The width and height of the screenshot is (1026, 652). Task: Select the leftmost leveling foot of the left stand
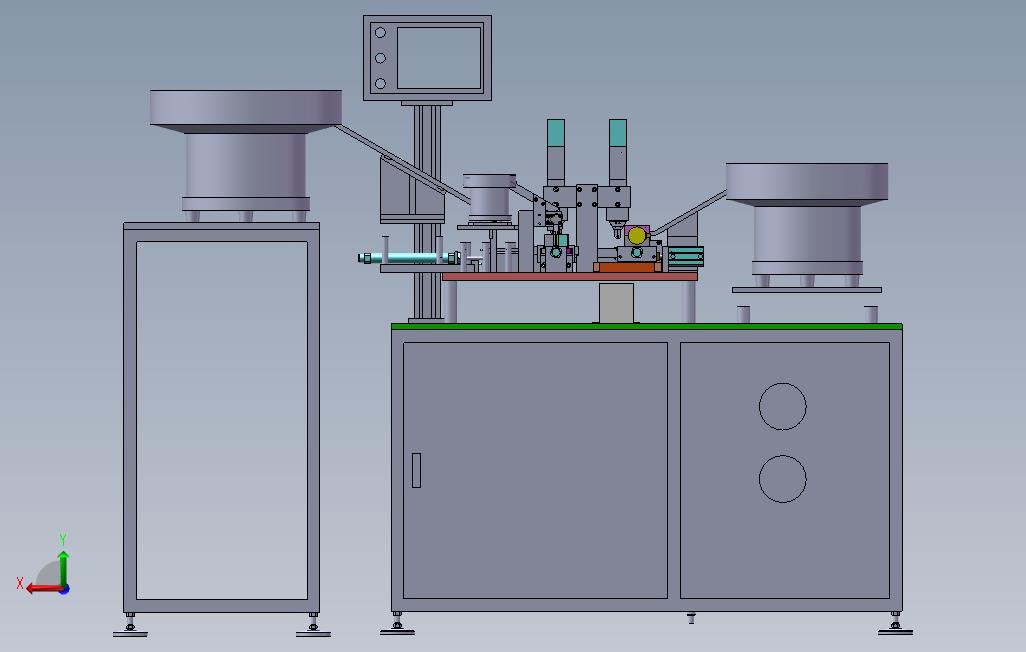coord(130,625)
